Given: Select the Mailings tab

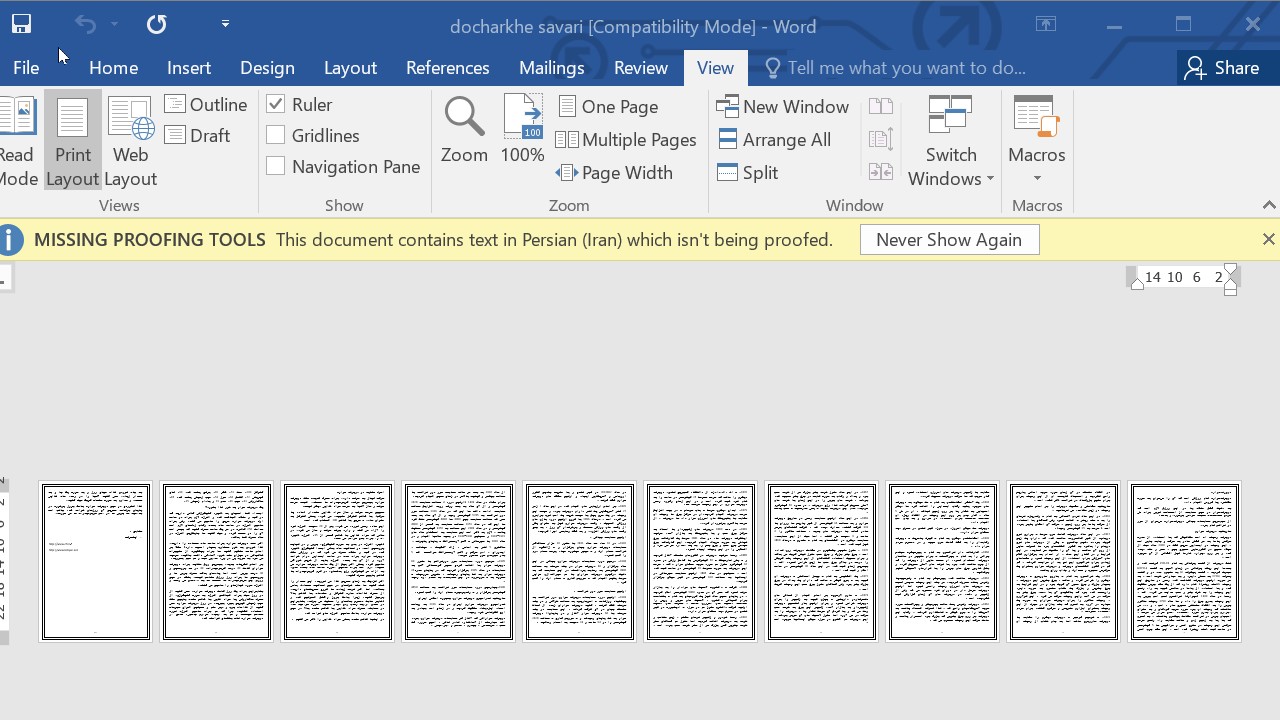Looking at the screenshot, I should [x=551, y=68].
